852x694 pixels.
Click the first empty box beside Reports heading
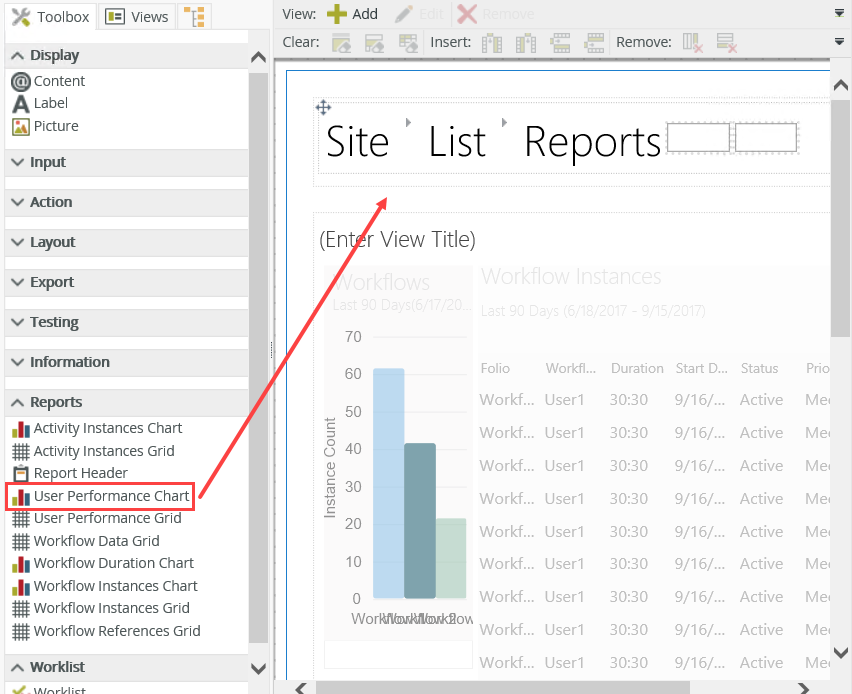click(698, 138)
